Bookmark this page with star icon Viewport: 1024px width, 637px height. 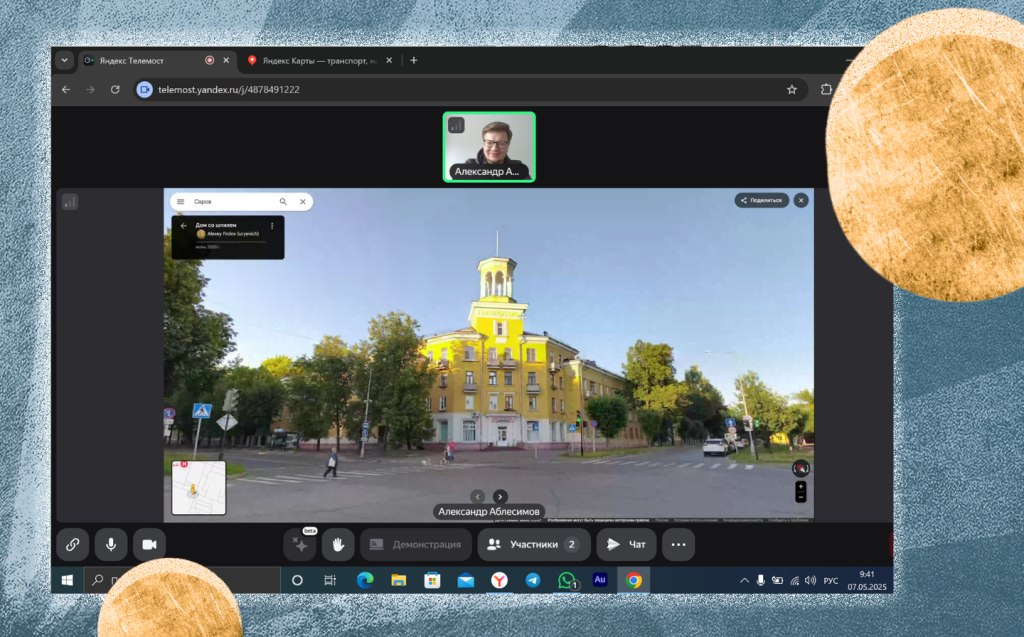pos(792,90)
